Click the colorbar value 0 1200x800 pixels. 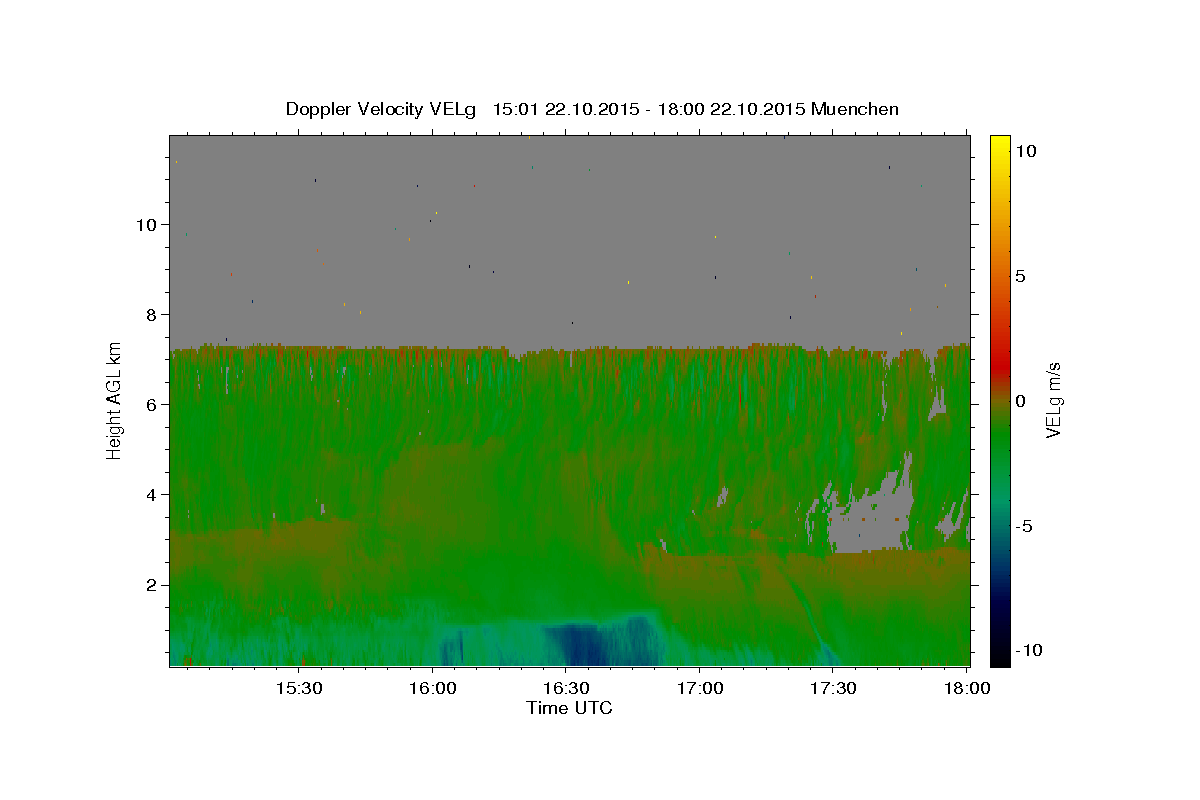pos(1021,401)
